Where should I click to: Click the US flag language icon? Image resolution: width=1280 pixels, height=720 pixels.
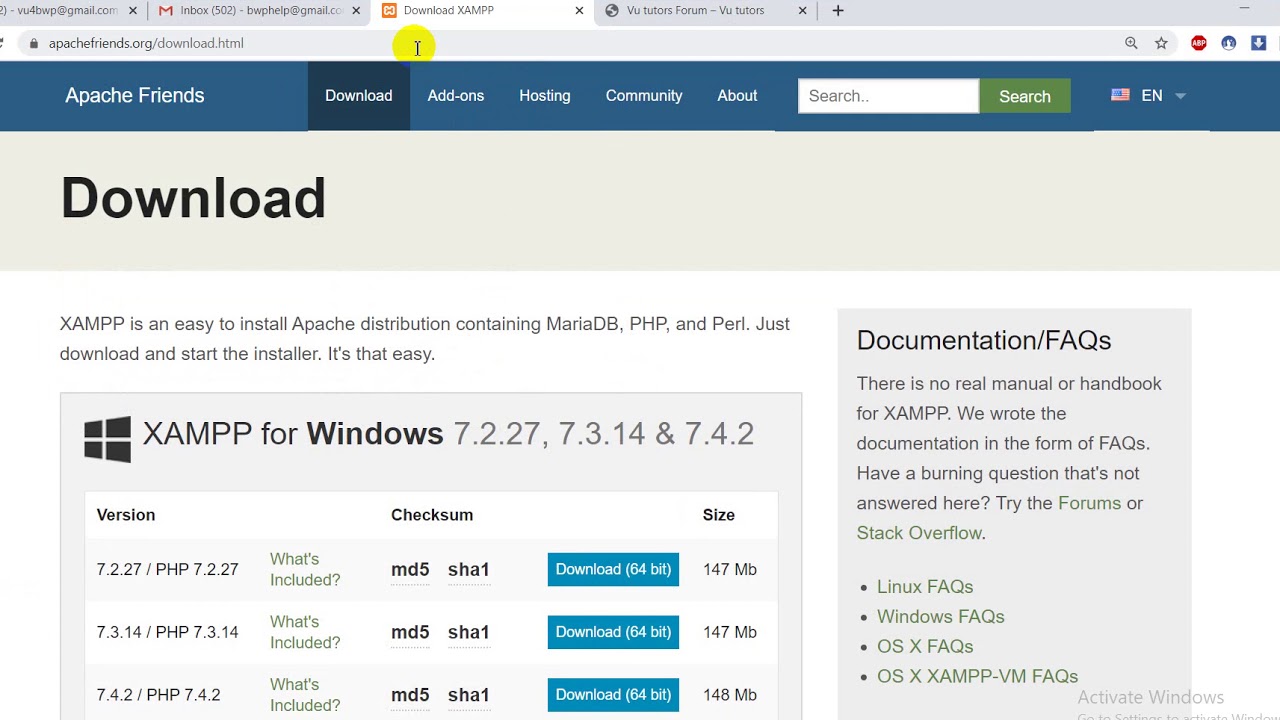tap(1120, 95)
